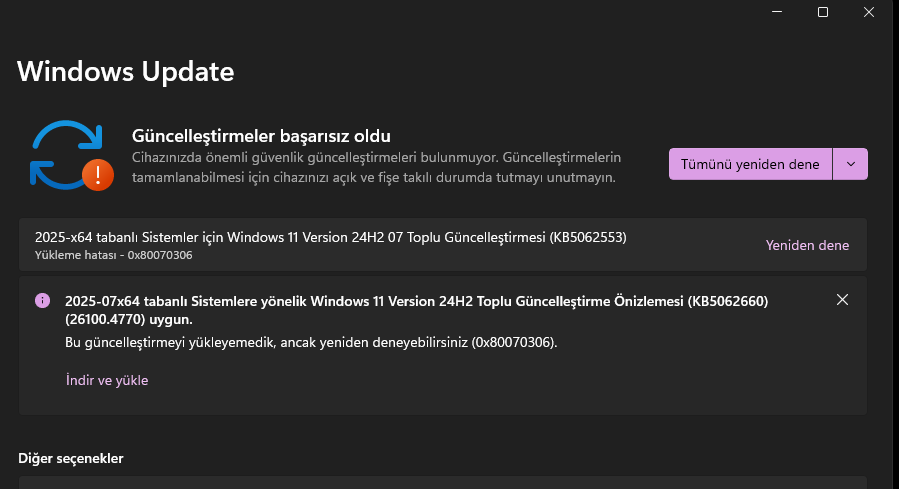Click the KB5062553 cumulative update title
899x489 pixels.
pos(331,237)
